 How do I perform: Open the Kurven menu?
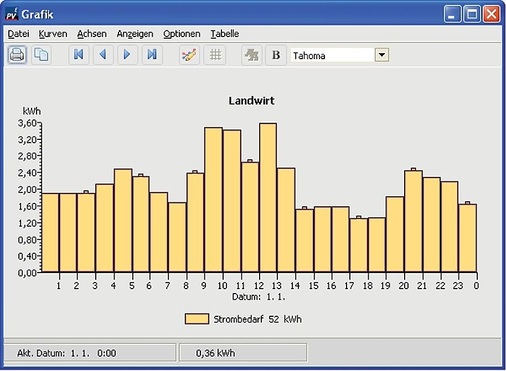point(53,34)
